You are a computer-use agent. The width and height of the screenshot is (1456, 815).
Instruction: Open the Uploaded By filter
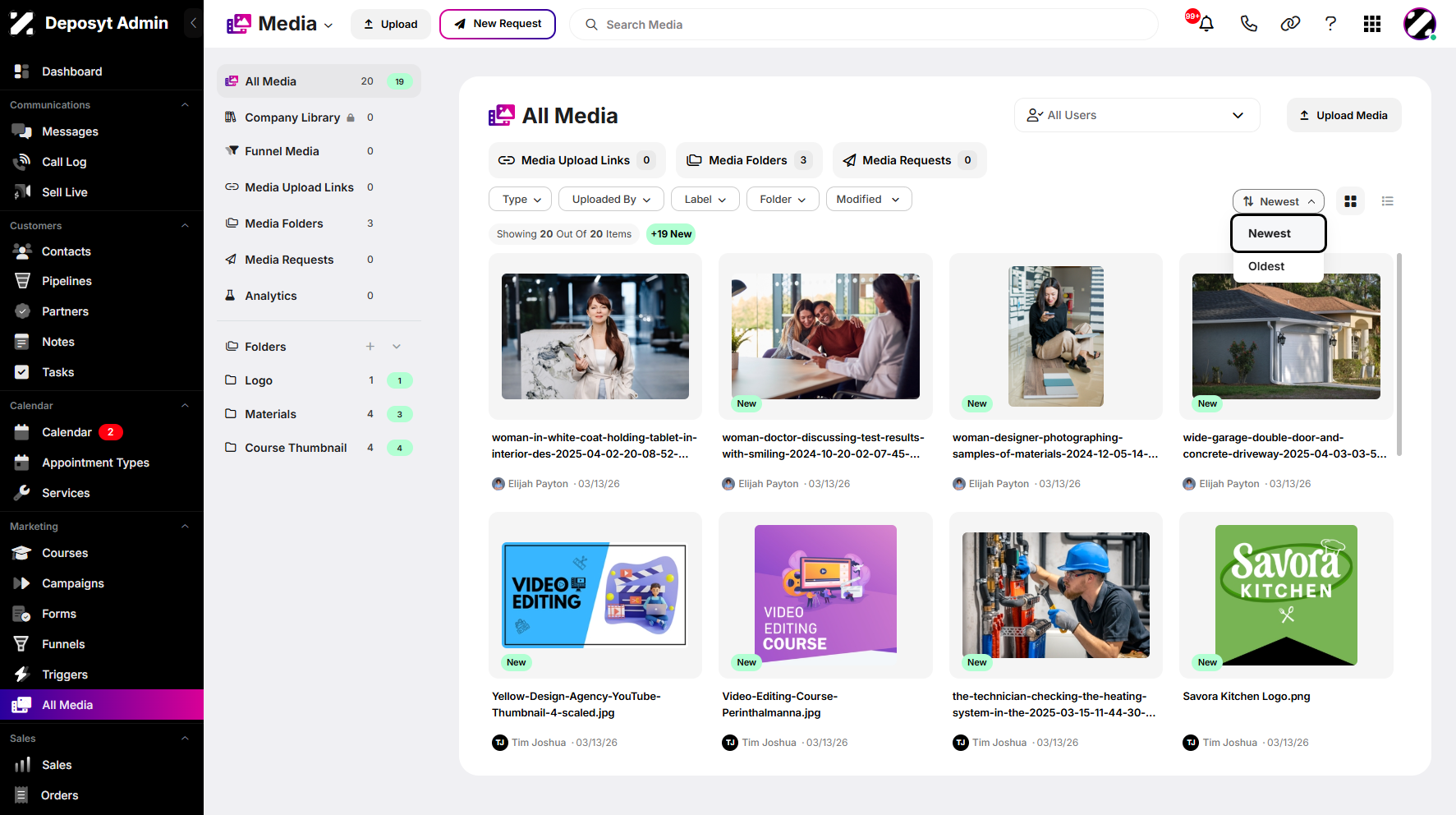(611, 199)
